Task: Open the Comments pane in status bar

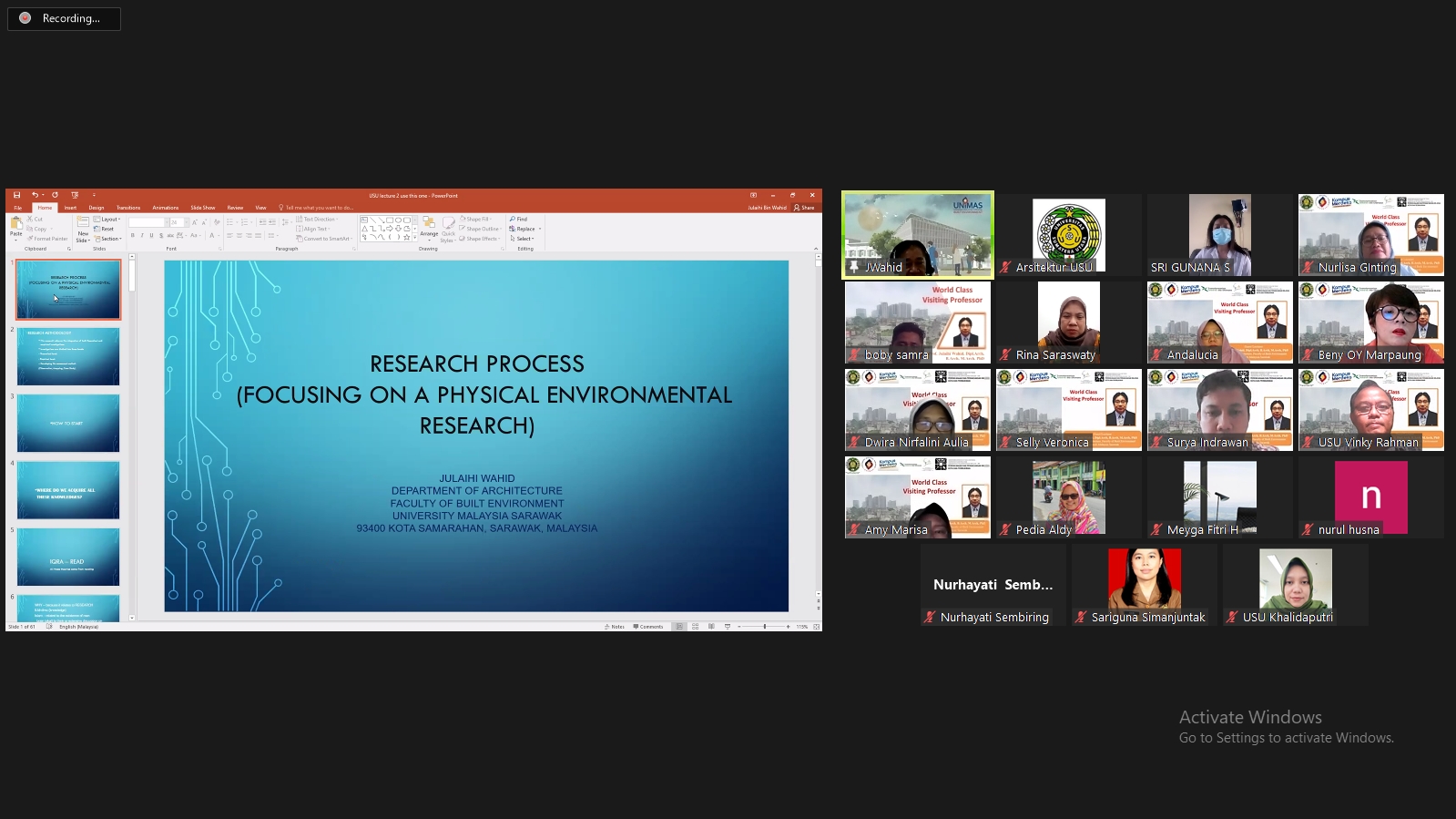Action: coord(648,627)
